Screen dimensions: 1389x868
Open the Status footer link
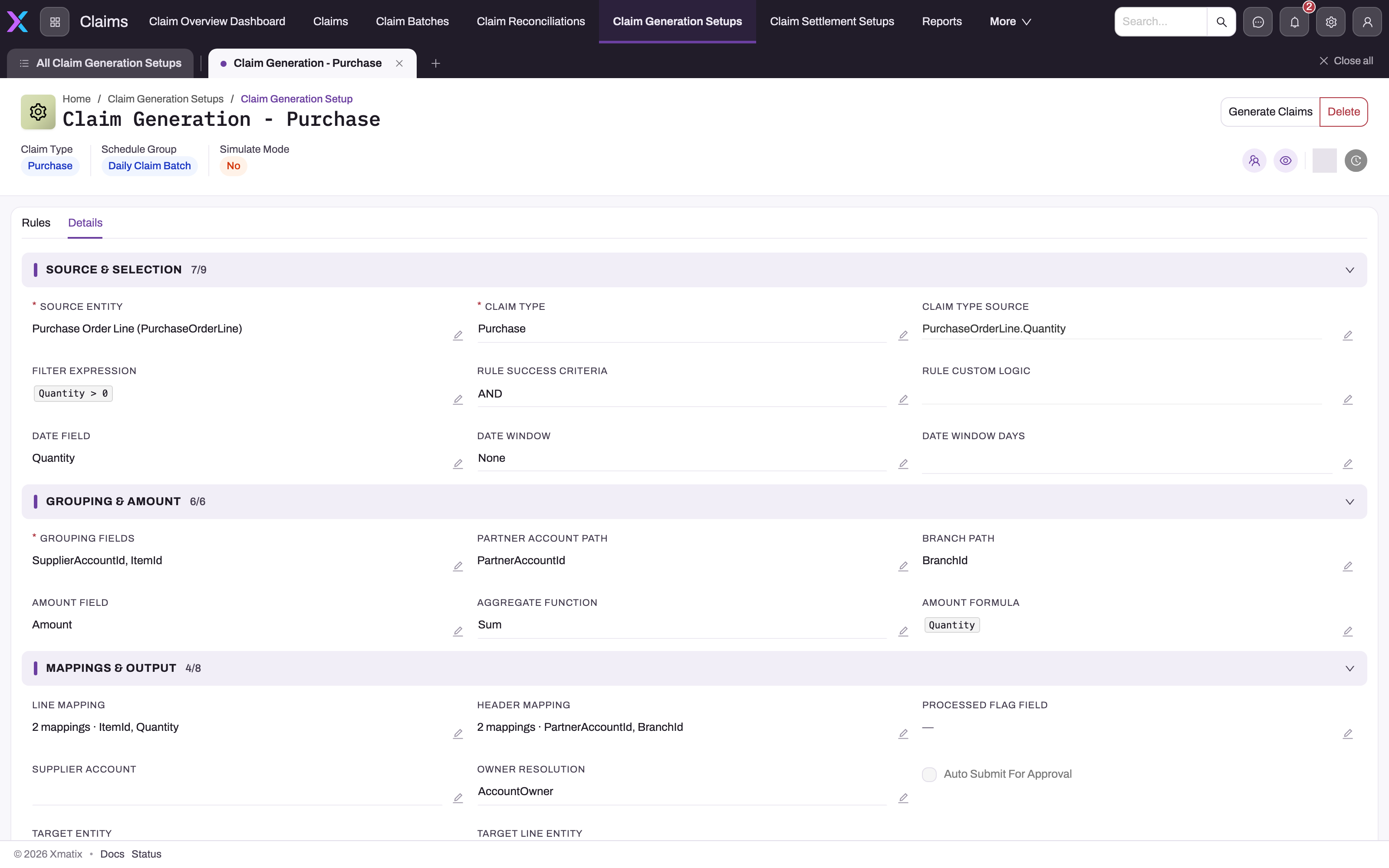click(146, 854)
